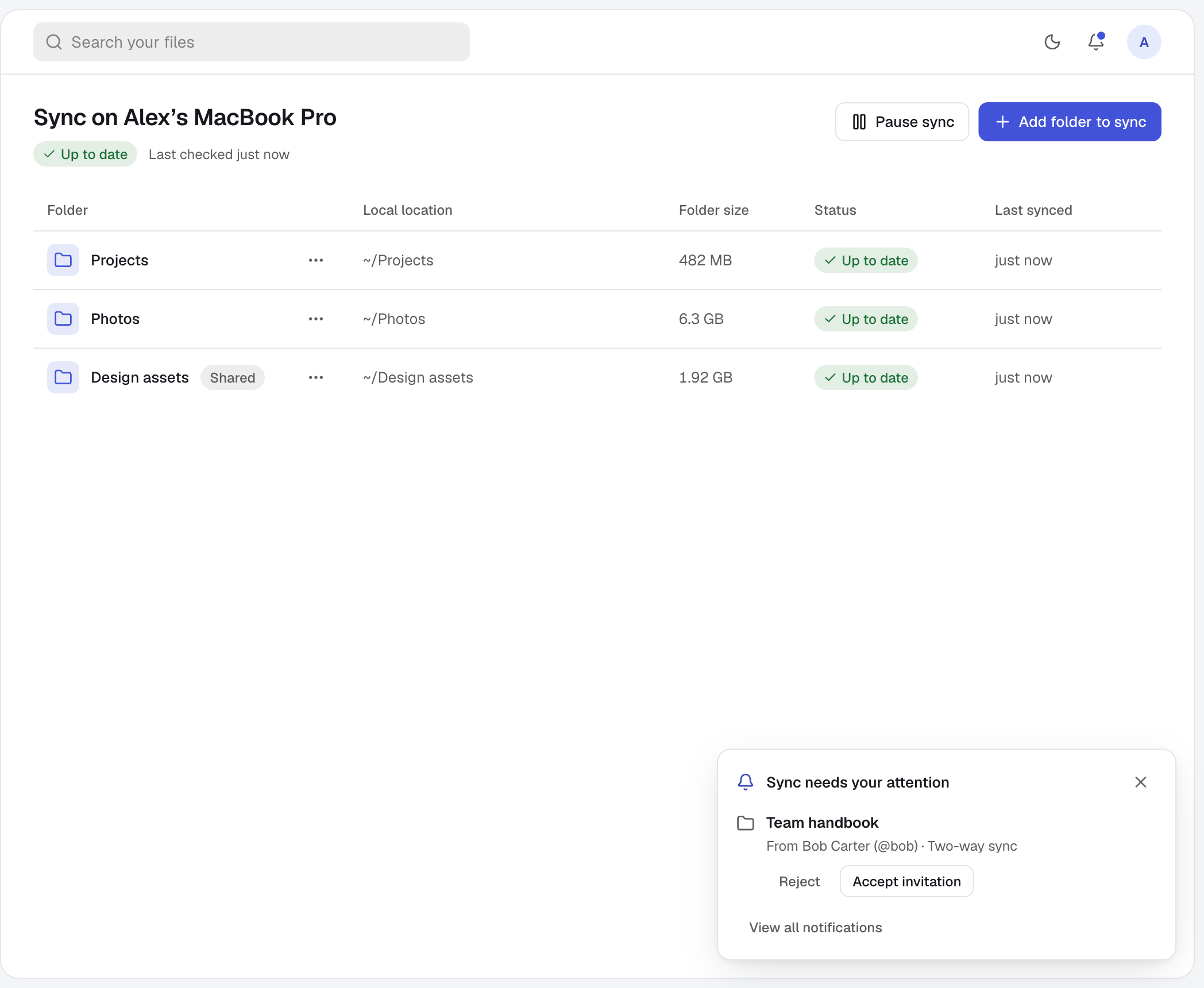Image resolution: width=1204 pixels, height=988 pixels.
Task: Pause sync
Action: click(x=902, y=122)
